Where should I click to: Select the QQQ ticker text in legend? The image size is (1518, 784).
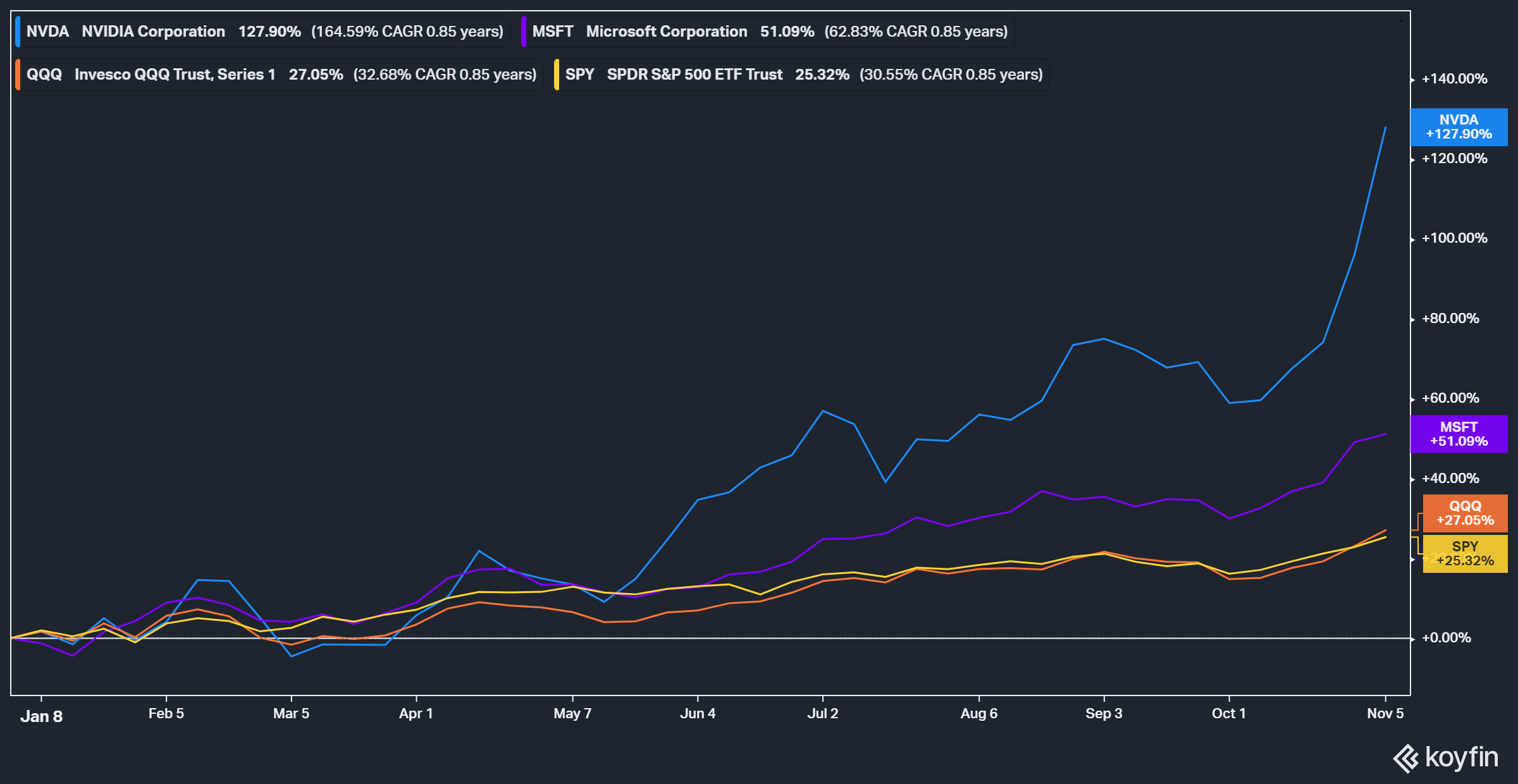coord(44,75)
